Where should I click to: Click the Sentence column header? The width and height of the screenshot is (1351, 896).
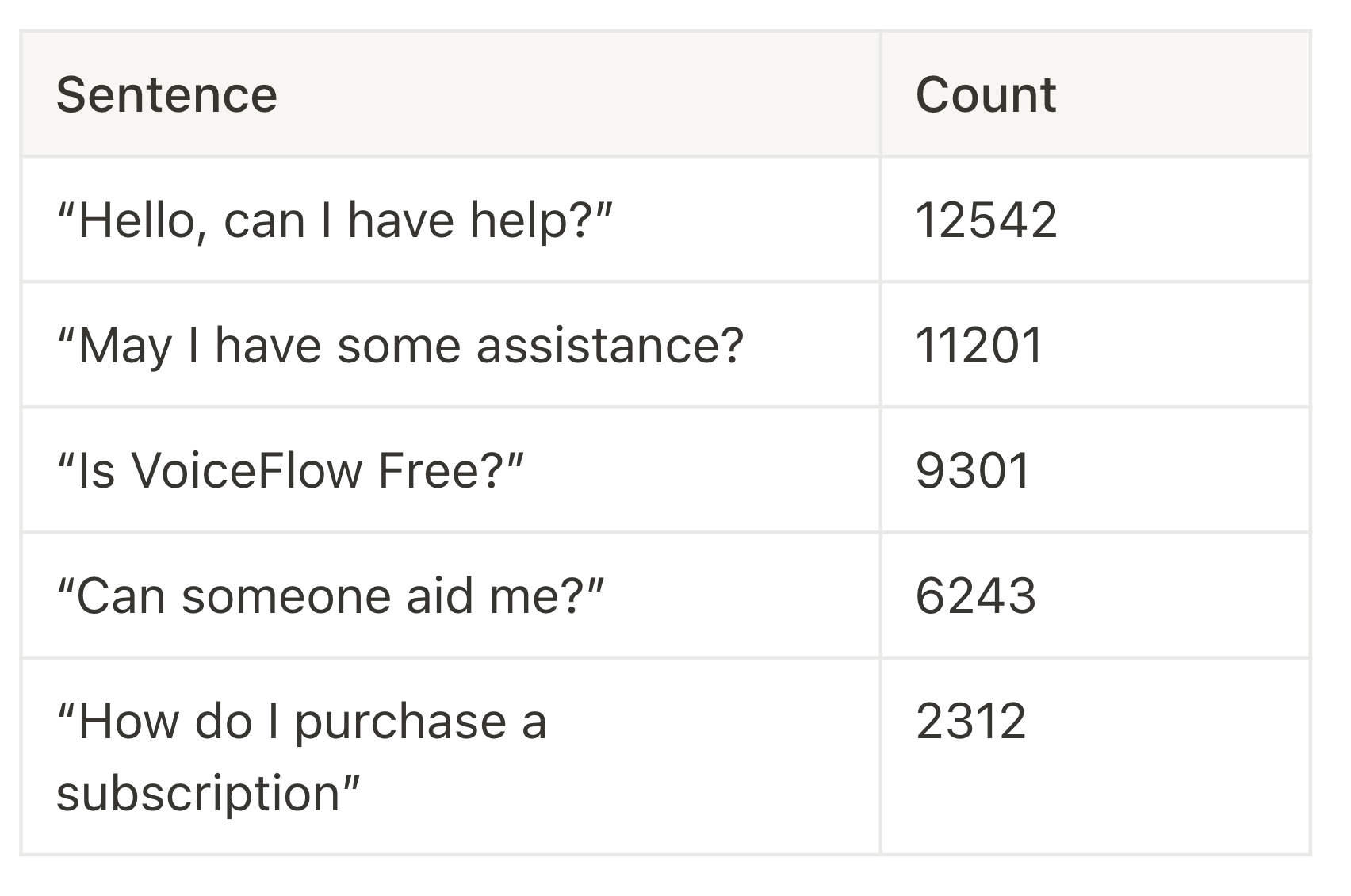[x=166, y=95]
